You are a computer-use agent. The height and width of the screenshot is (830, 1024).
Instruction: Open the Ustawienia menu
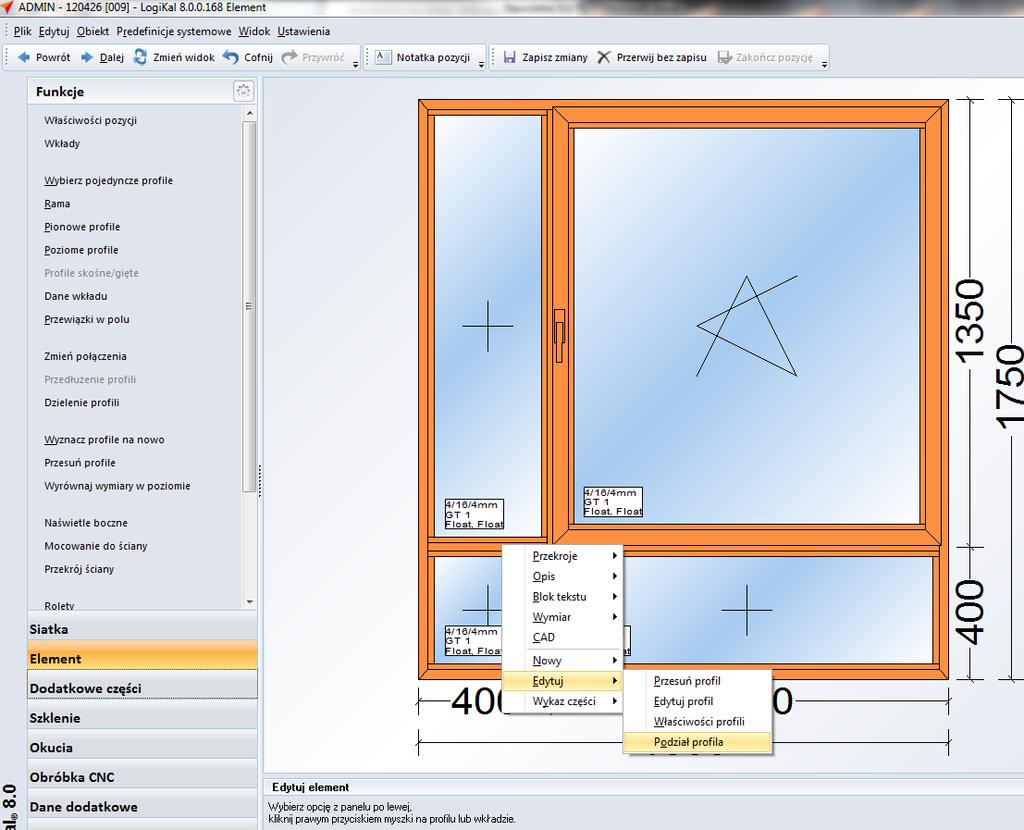(x=304, y=31)
